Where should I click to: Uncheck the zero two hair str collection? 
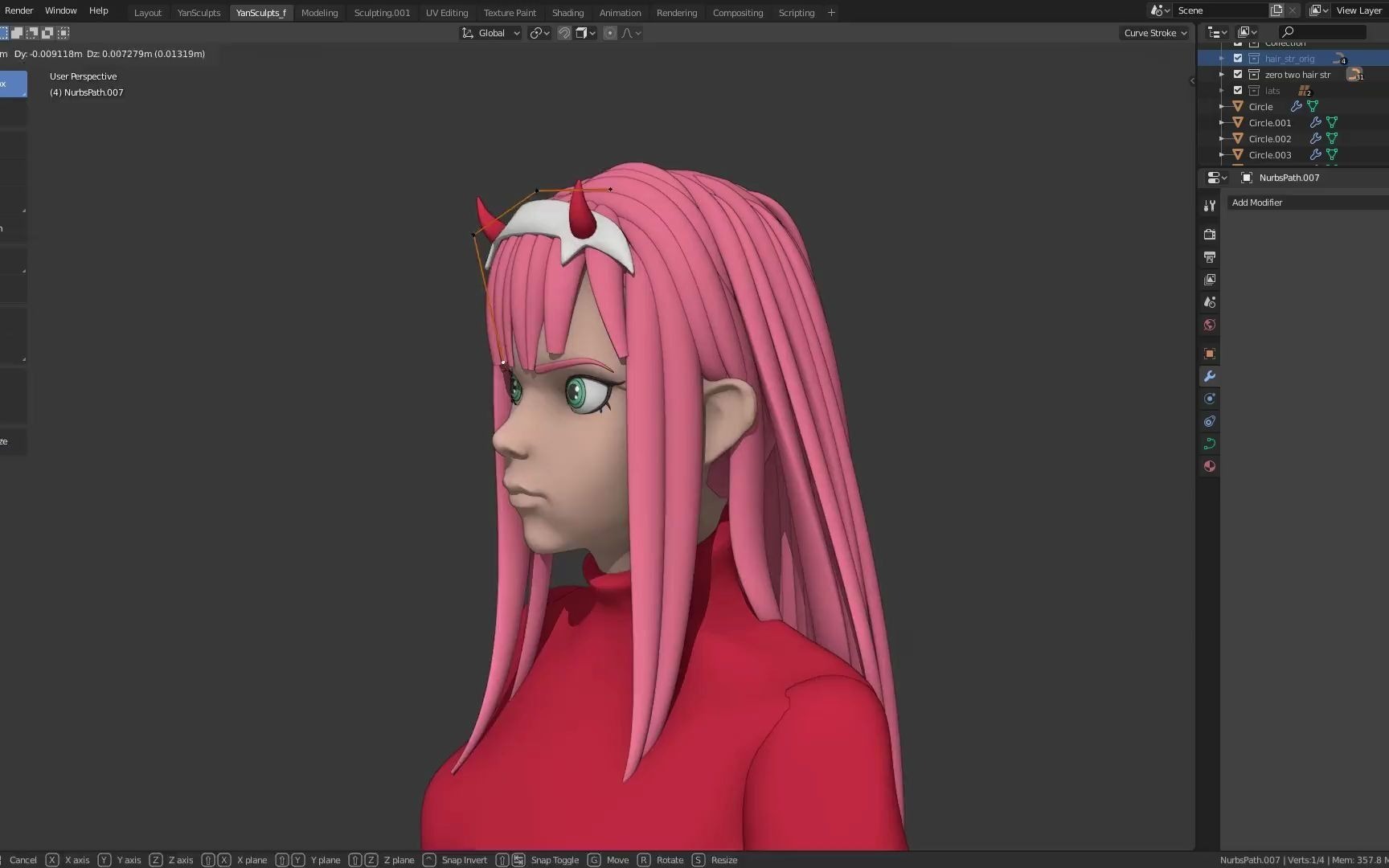click(x=1238, y=74)
